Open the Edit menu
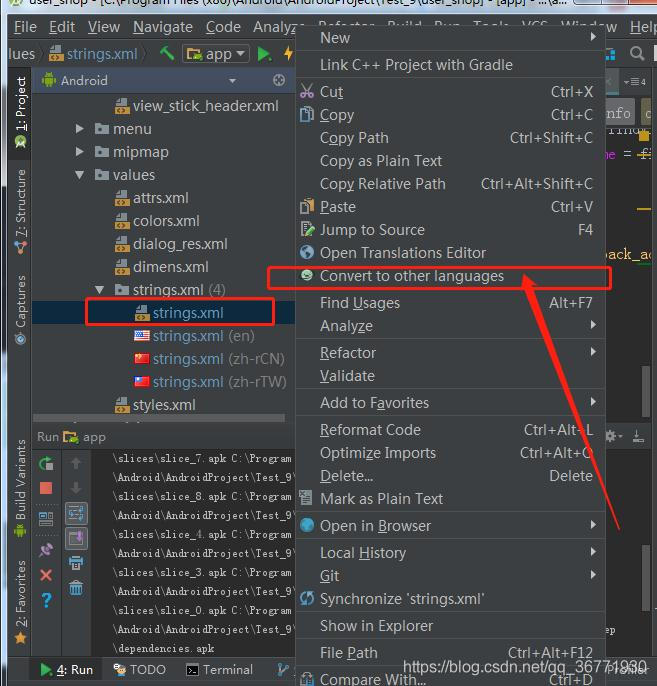This screenshot has width=657, height=686. click(62, 27)
